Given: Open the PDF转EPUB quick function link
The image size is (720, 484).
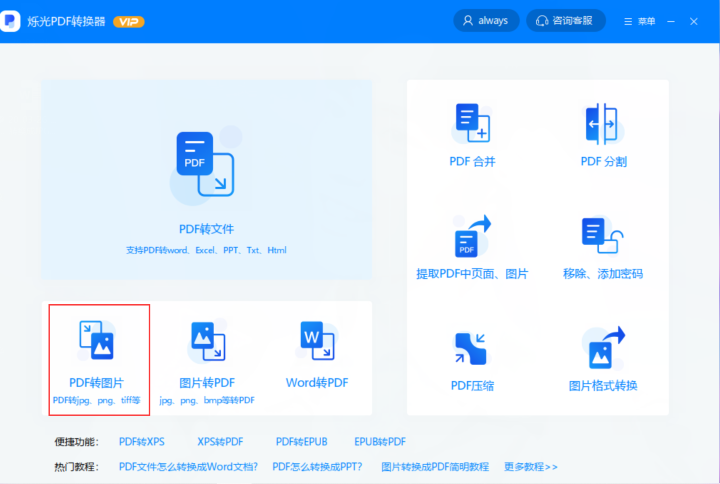Looking at the screenshot, I should coord(301,442).
